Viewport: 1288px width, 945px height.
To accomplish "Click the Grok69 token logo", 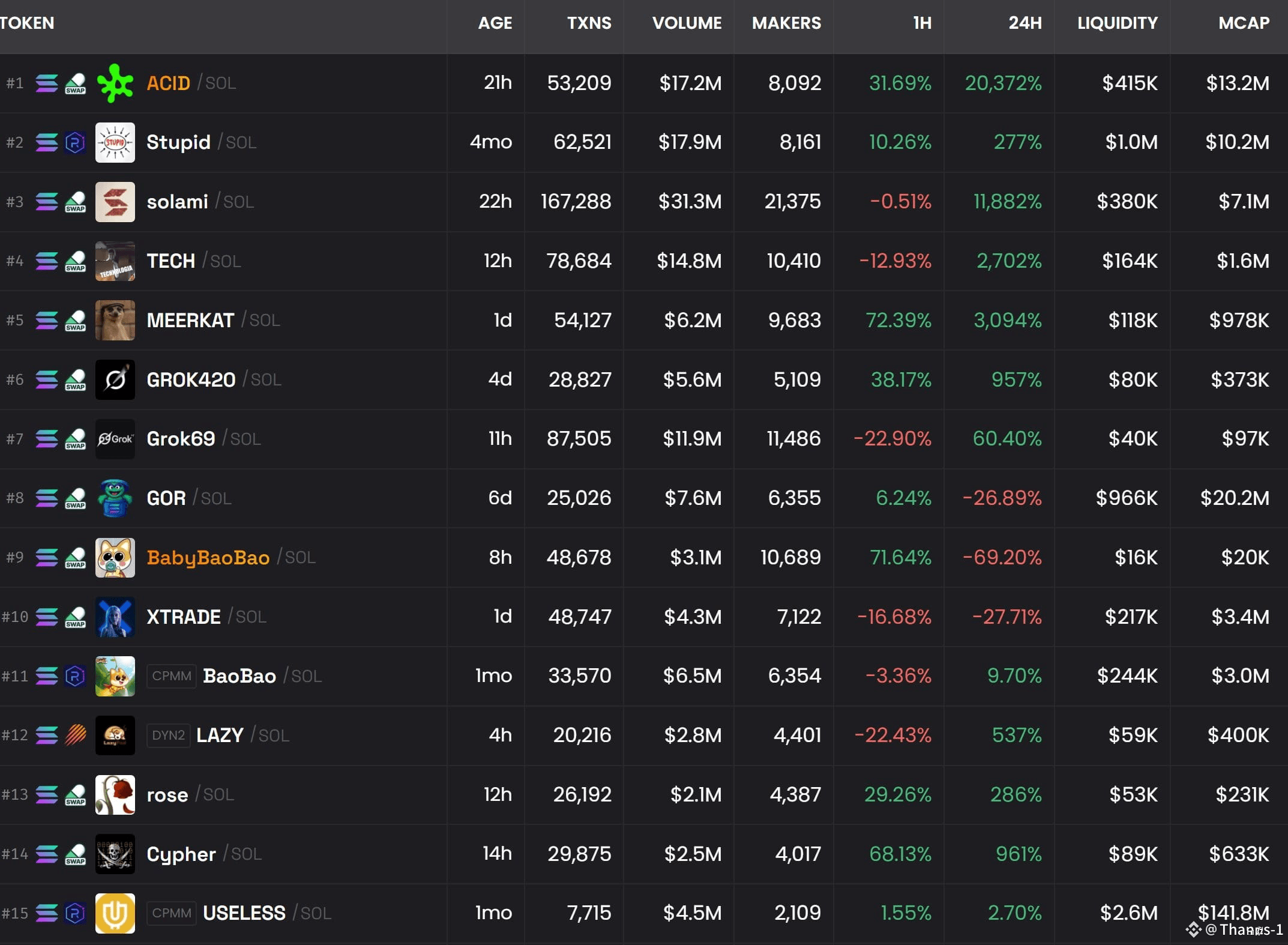I will 115,439.
